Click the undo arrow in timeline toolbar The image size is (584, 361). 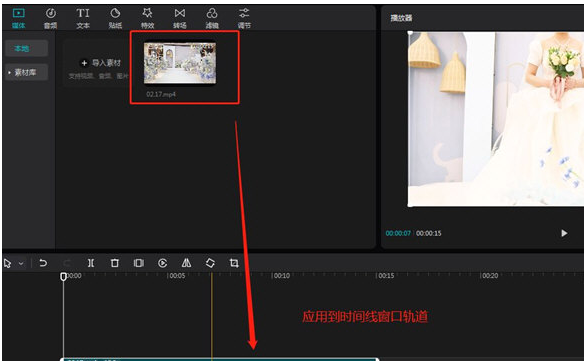43,263
